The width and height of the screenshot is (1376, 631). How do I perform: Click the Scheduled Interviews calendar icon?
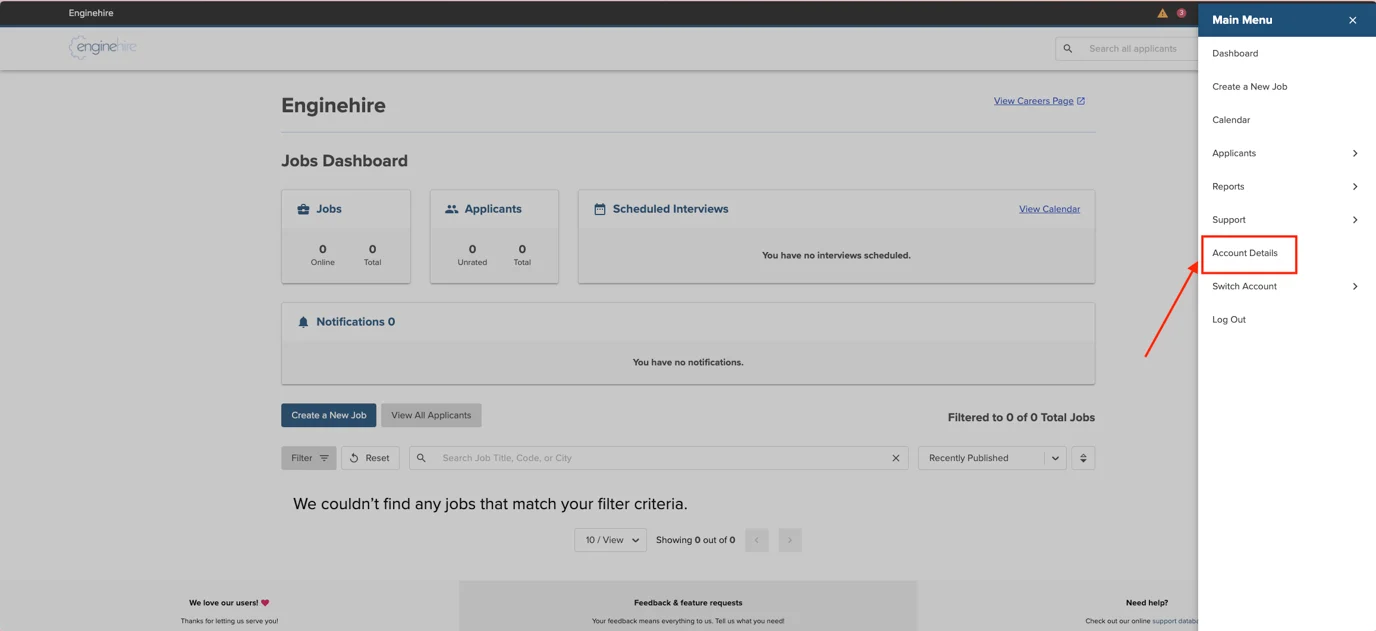pos(600,209)
